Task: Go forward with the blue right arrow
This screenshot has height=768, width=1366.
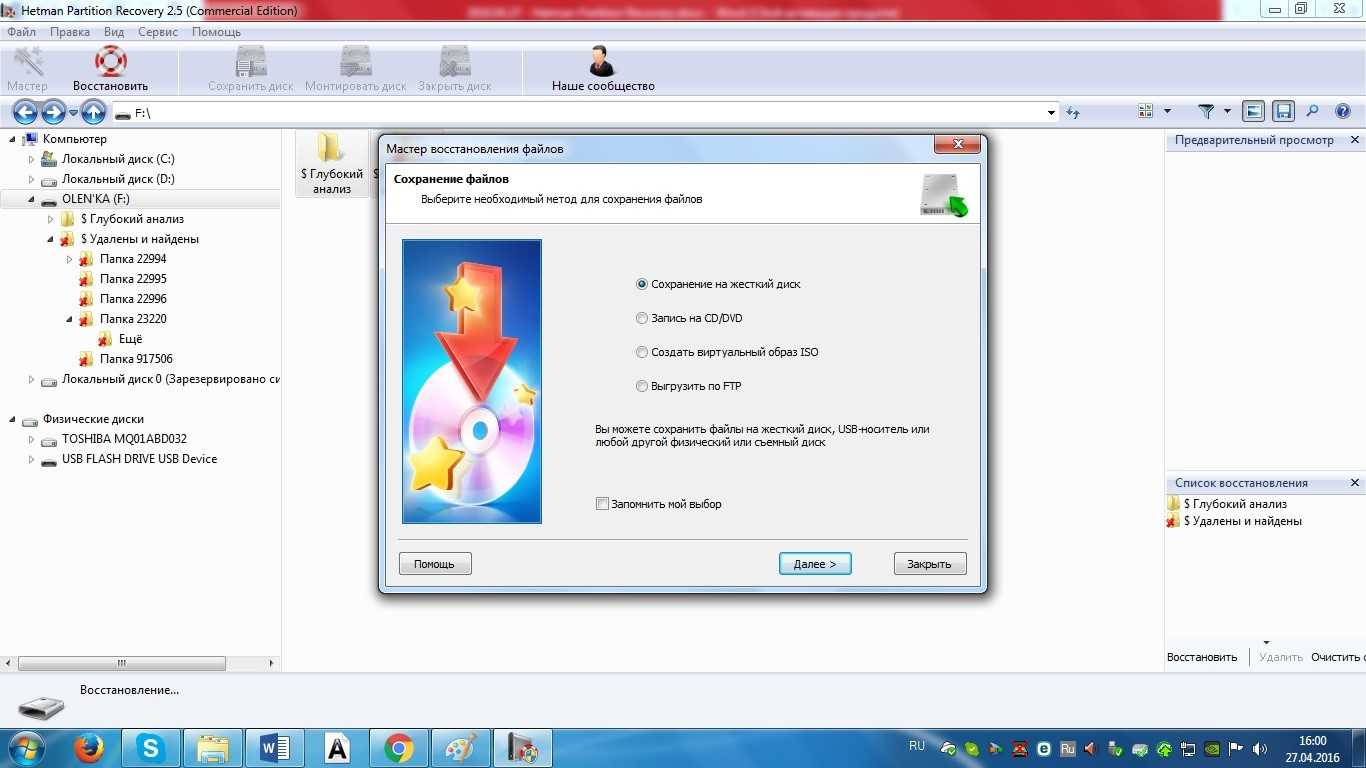Action: tap(53, 112)
